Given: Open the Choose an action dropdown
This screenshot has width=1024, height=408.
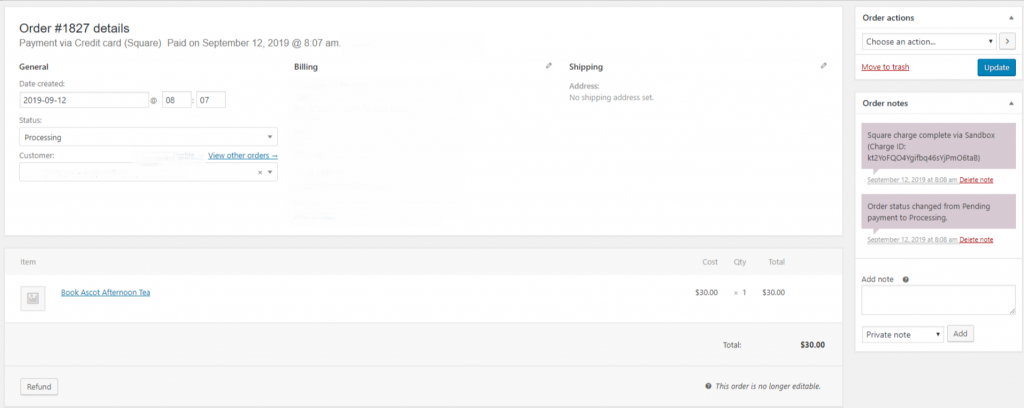Looking at the screenshot, I should coord(929,41).
